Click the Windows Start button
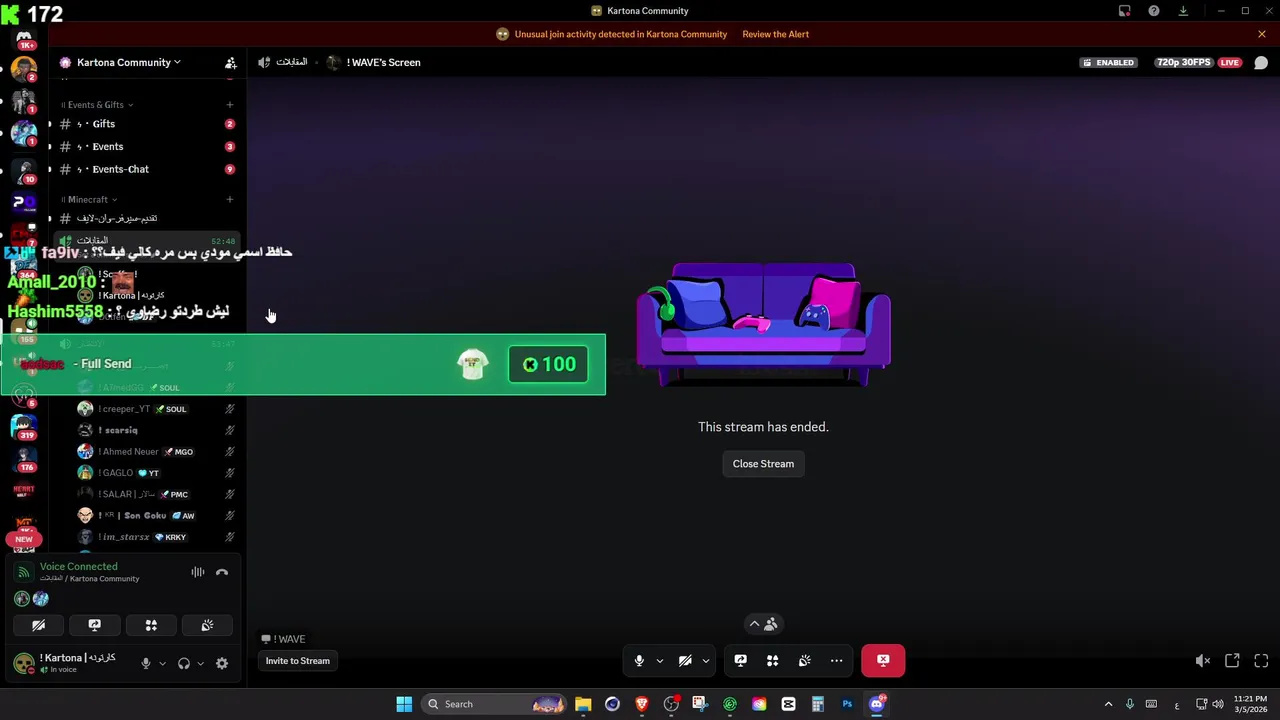The width and height of the screenshot is (1280, 720). point(404,704)
